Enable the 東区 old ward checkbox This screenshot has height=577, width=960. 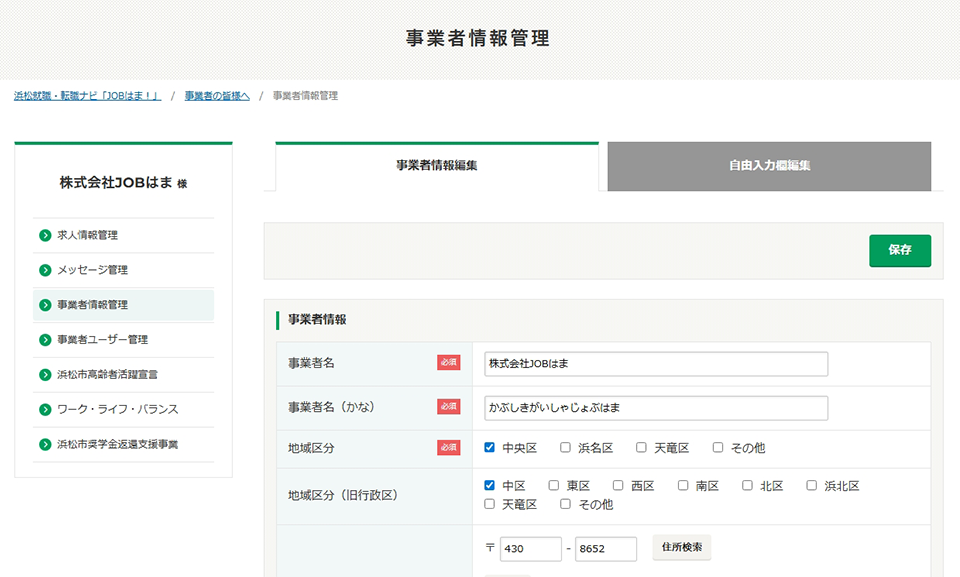pyautogui.click(x=554, y=486)
